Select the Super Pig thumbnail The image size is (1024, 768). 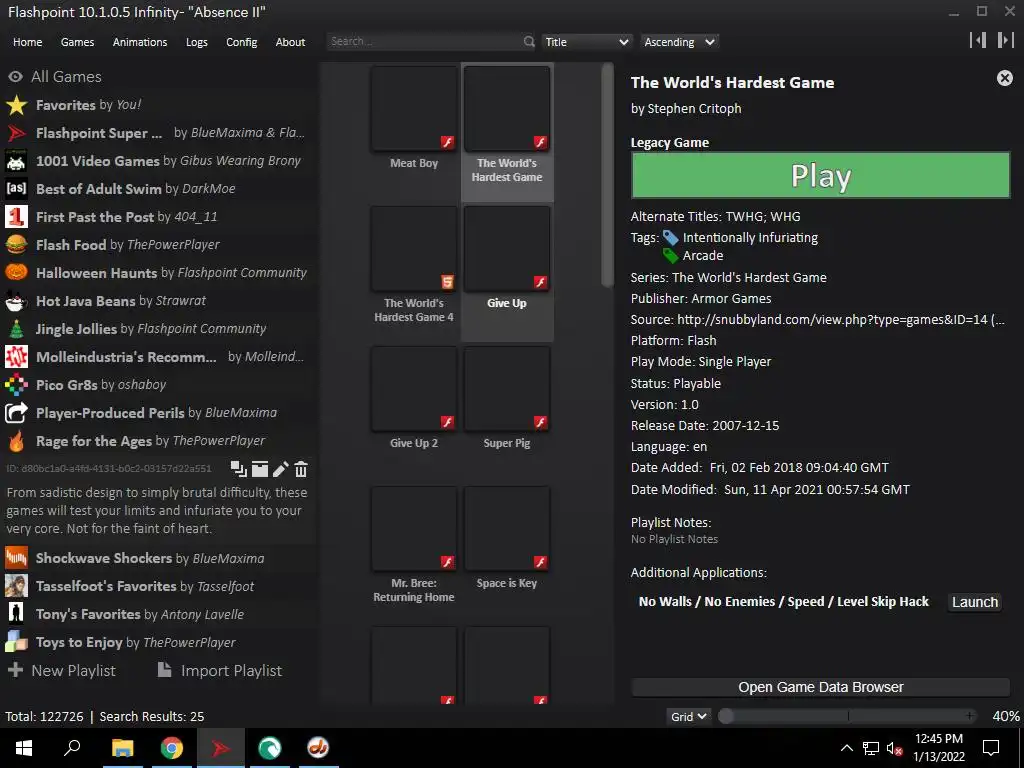coord(507,389)
